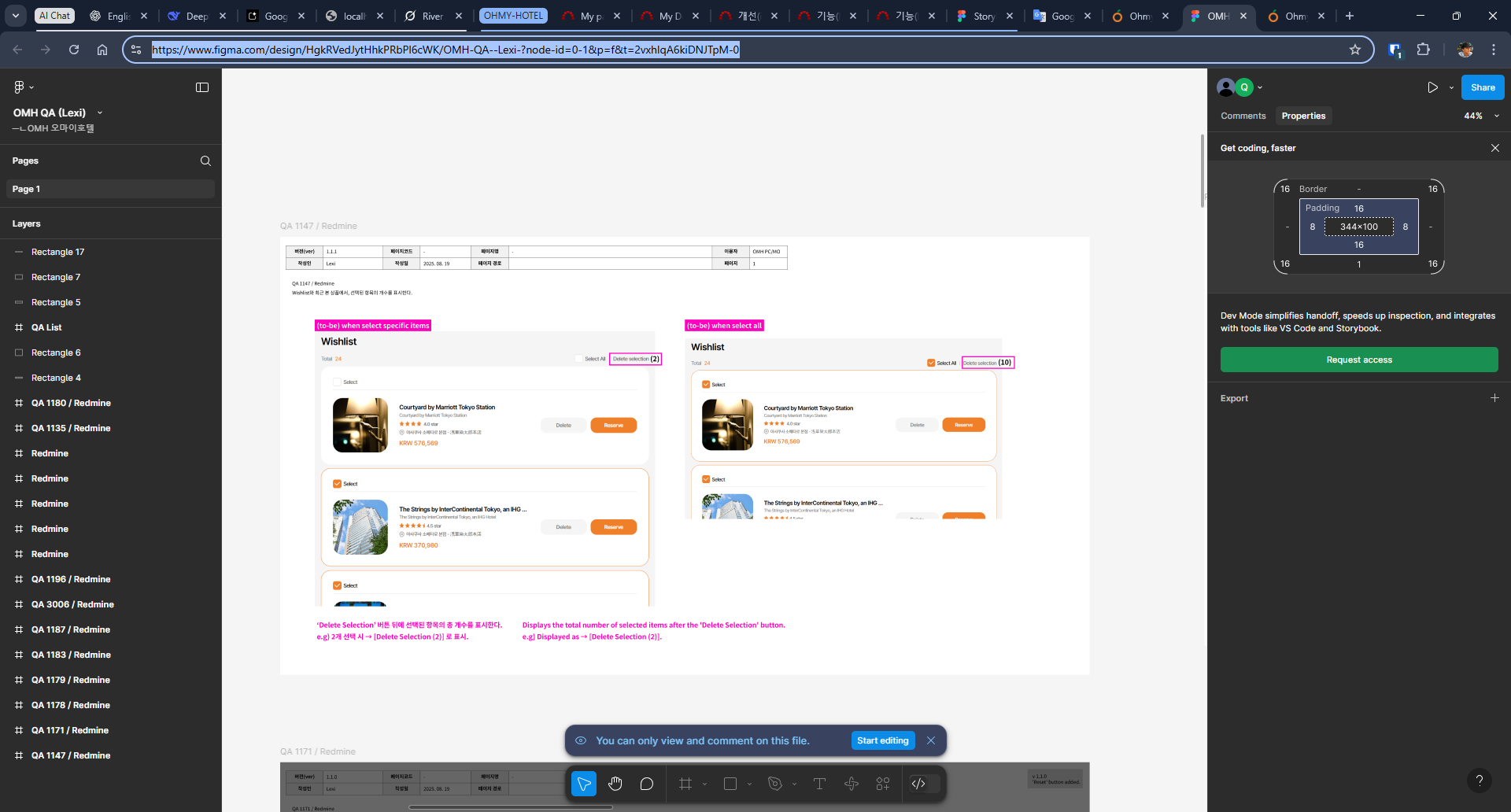This screenshot has width=1511, height=812.
Task: Select Page 1 in the Pages list
Action: click(110, 189)
